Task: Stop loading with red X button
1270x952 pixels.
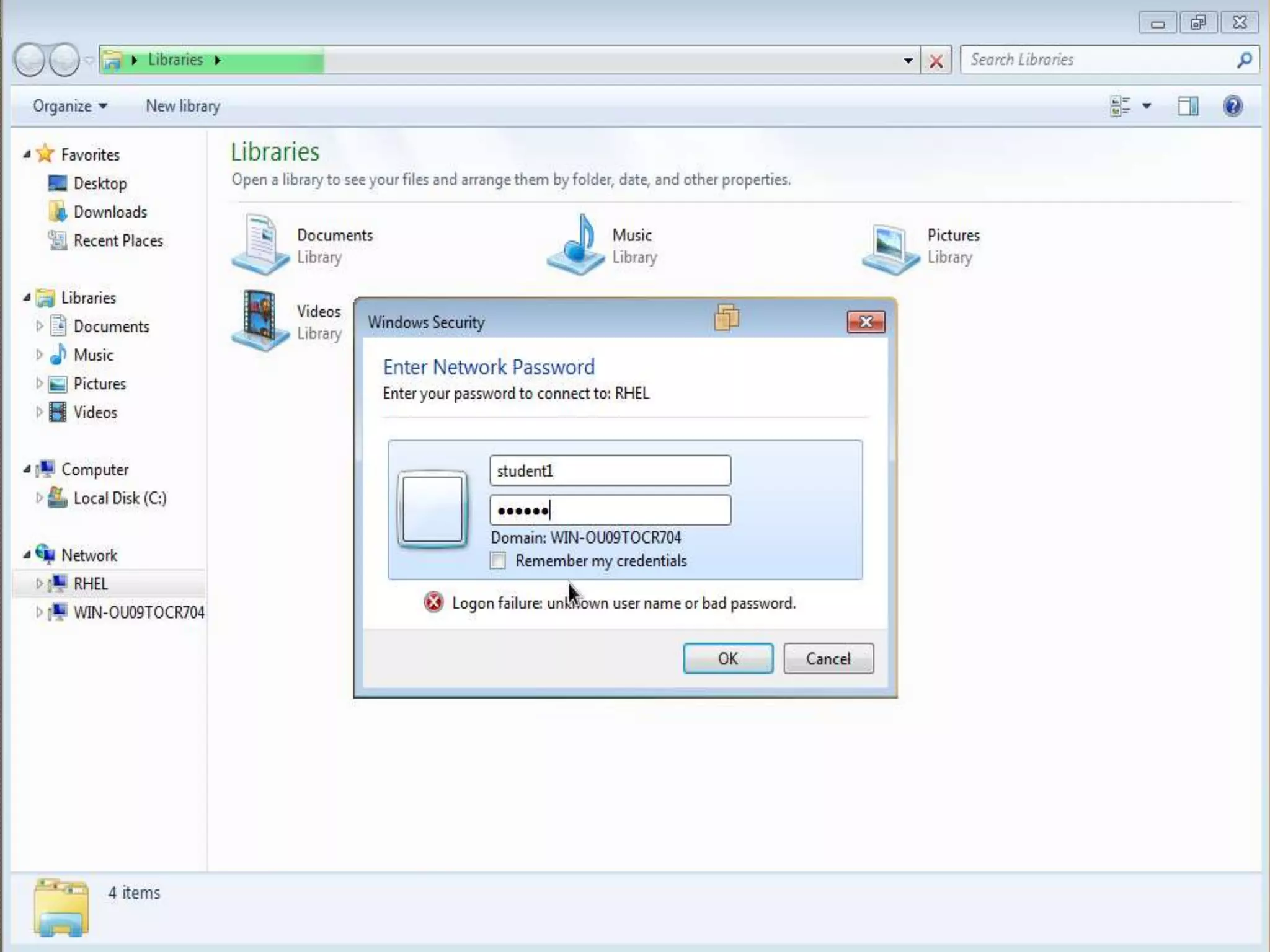Action: pos(936,61)
